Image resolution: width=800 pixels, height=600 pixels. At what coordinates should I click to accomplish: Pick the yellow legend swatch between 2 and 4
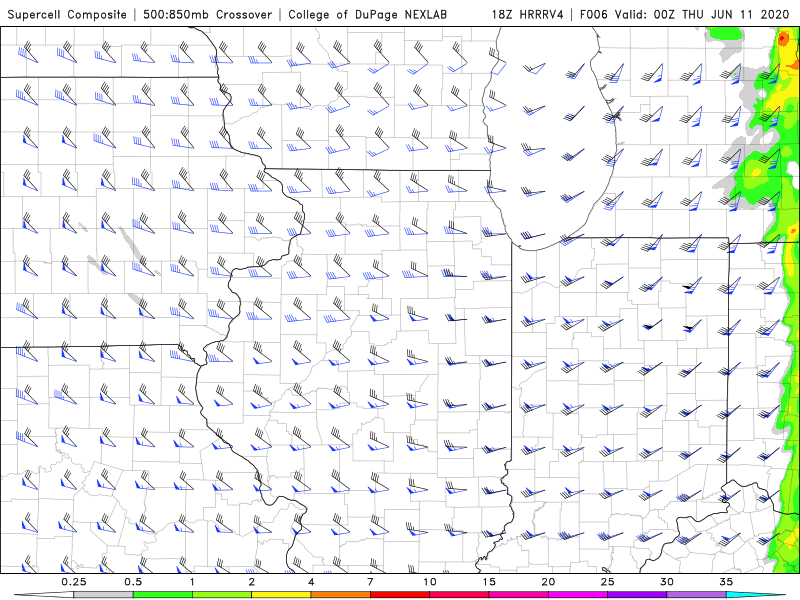pos(281,595)
